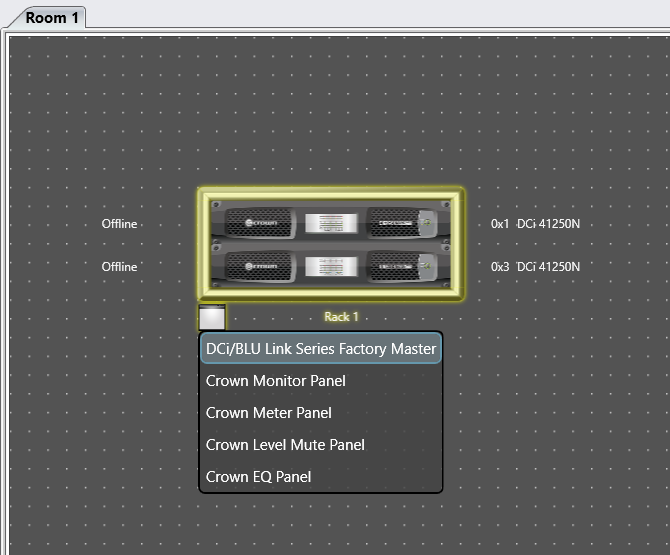Choose Crown Monitor Panel from the menu

click(x=276, y=381)
